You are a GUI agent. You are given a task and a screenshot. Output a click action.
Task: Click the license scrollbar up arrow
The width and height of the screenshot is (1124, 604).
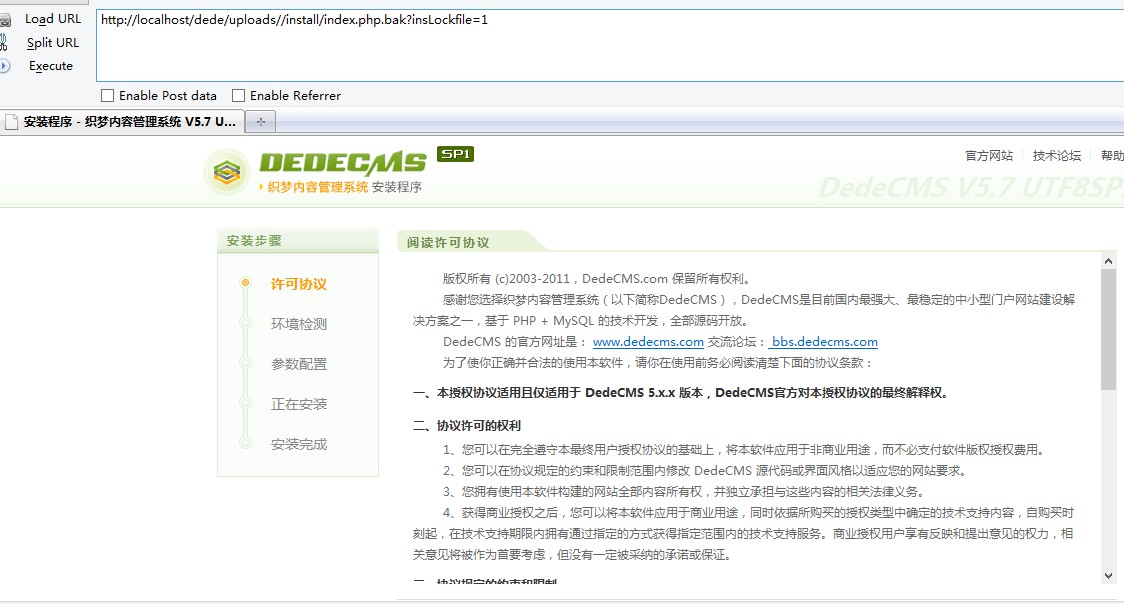(1108, 261)
